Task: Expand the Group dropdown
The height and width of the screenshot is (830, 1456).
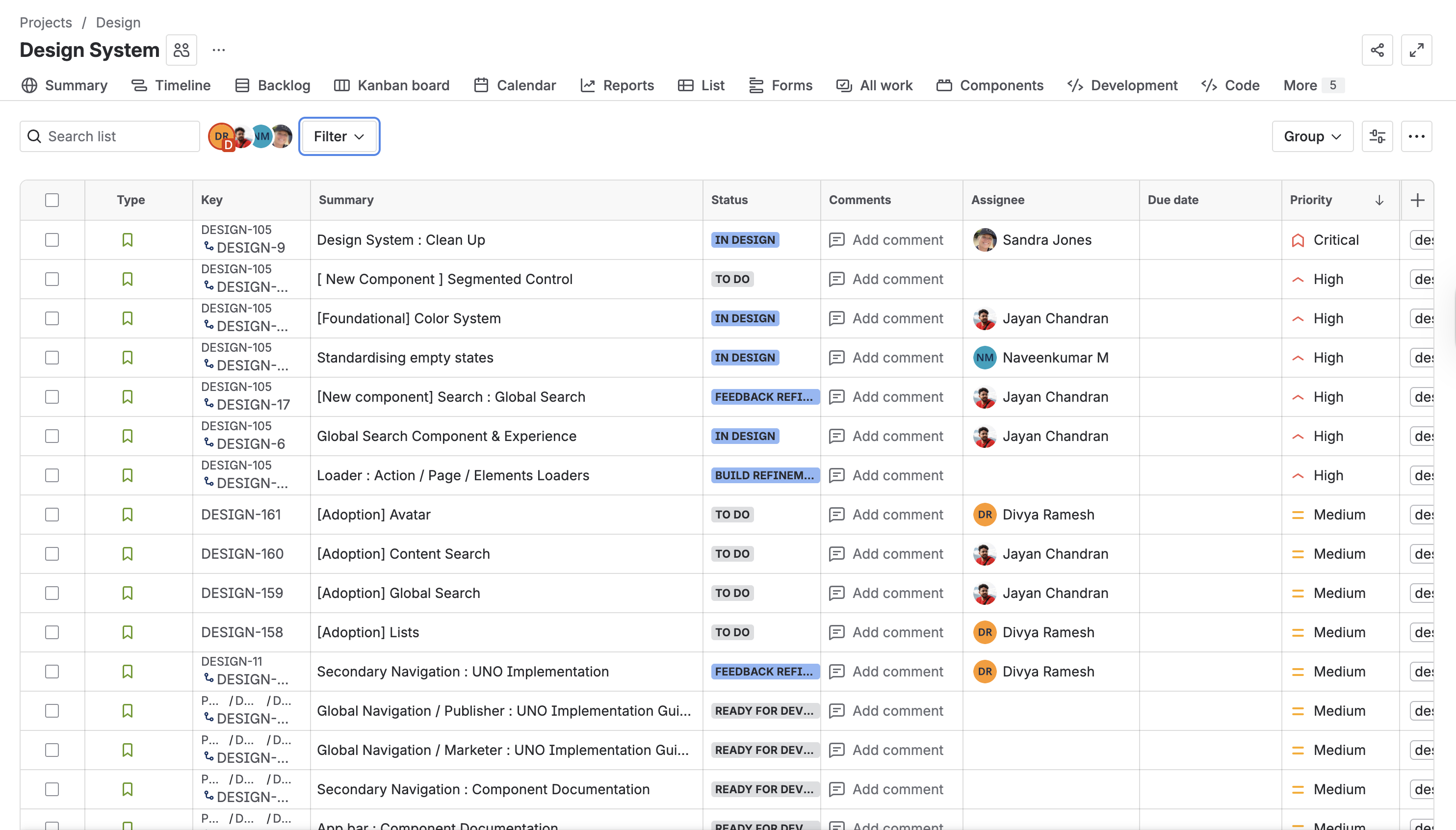Action: pyautogui.click(x=1312, y=136)
